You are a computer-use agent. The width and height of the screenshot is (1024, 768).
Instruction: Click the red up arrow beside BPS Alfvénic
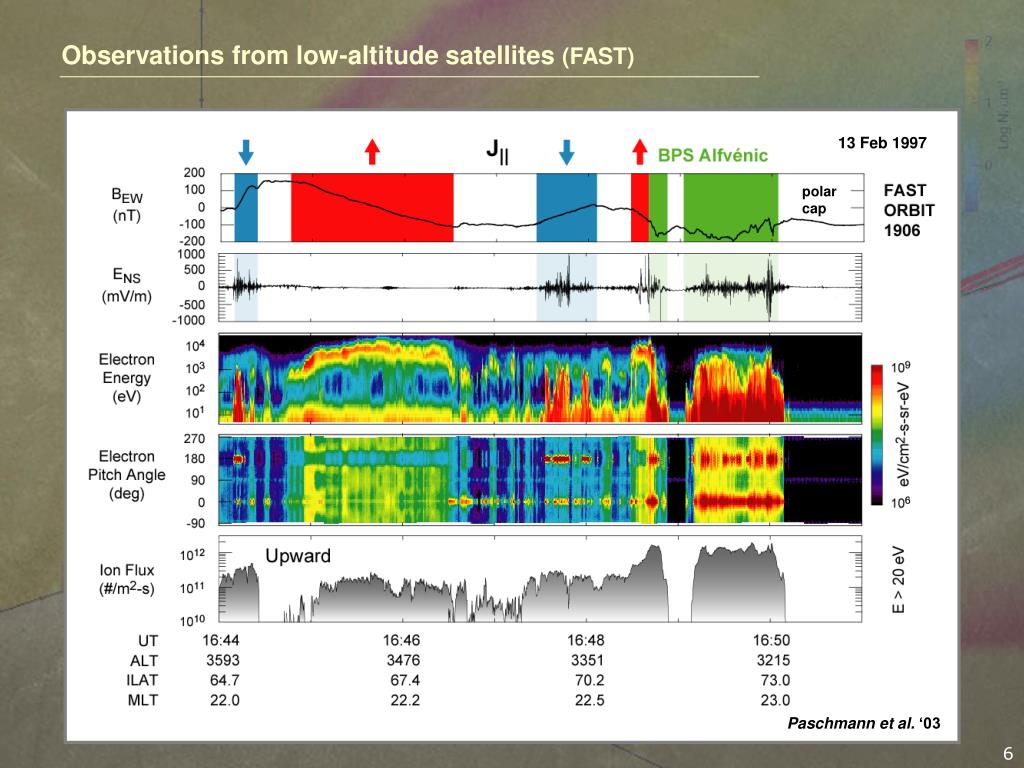(640, 152)
